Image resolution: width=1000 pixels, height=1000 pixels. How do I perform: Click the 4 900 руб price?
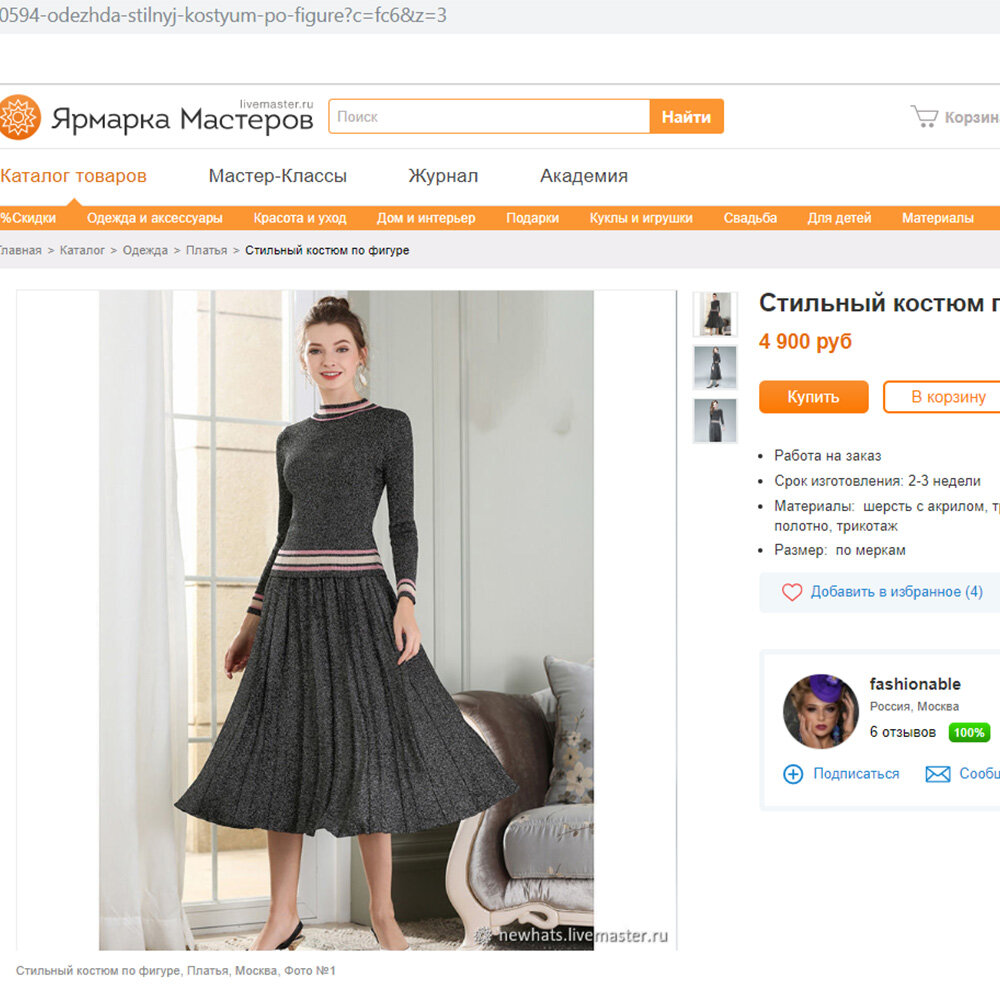click(805, 342)
